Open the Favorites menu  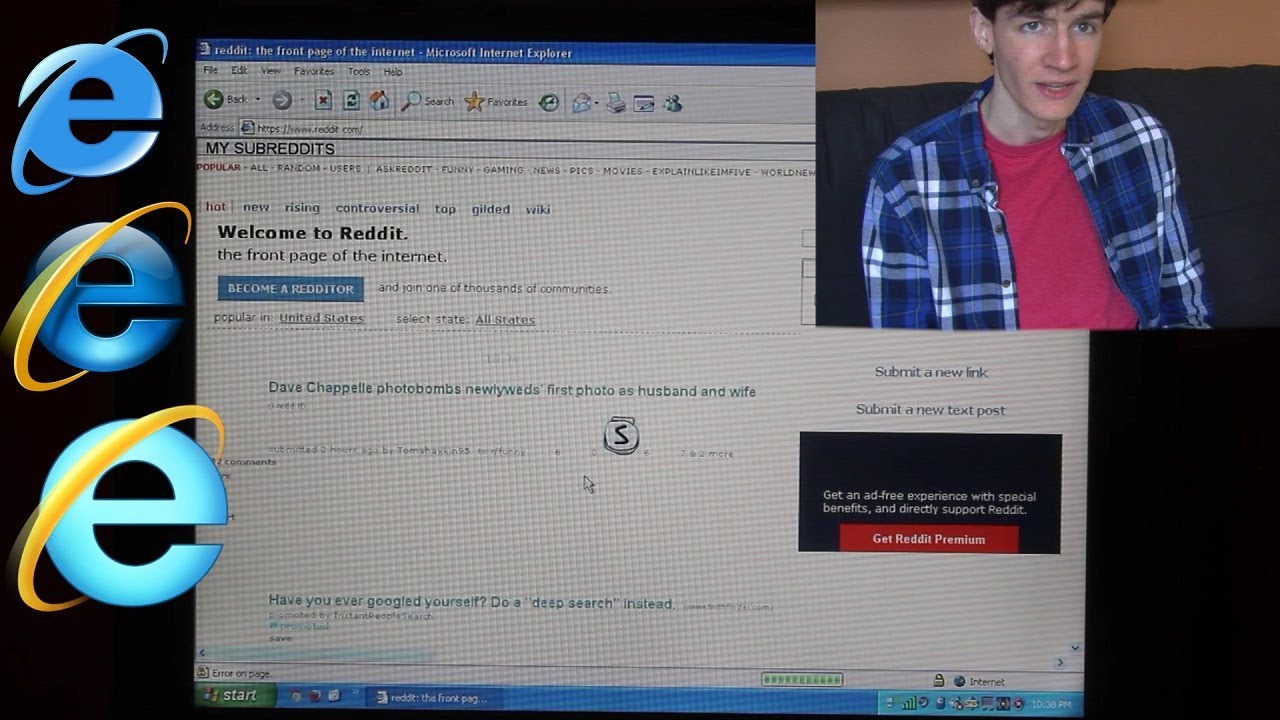point(314,71)
